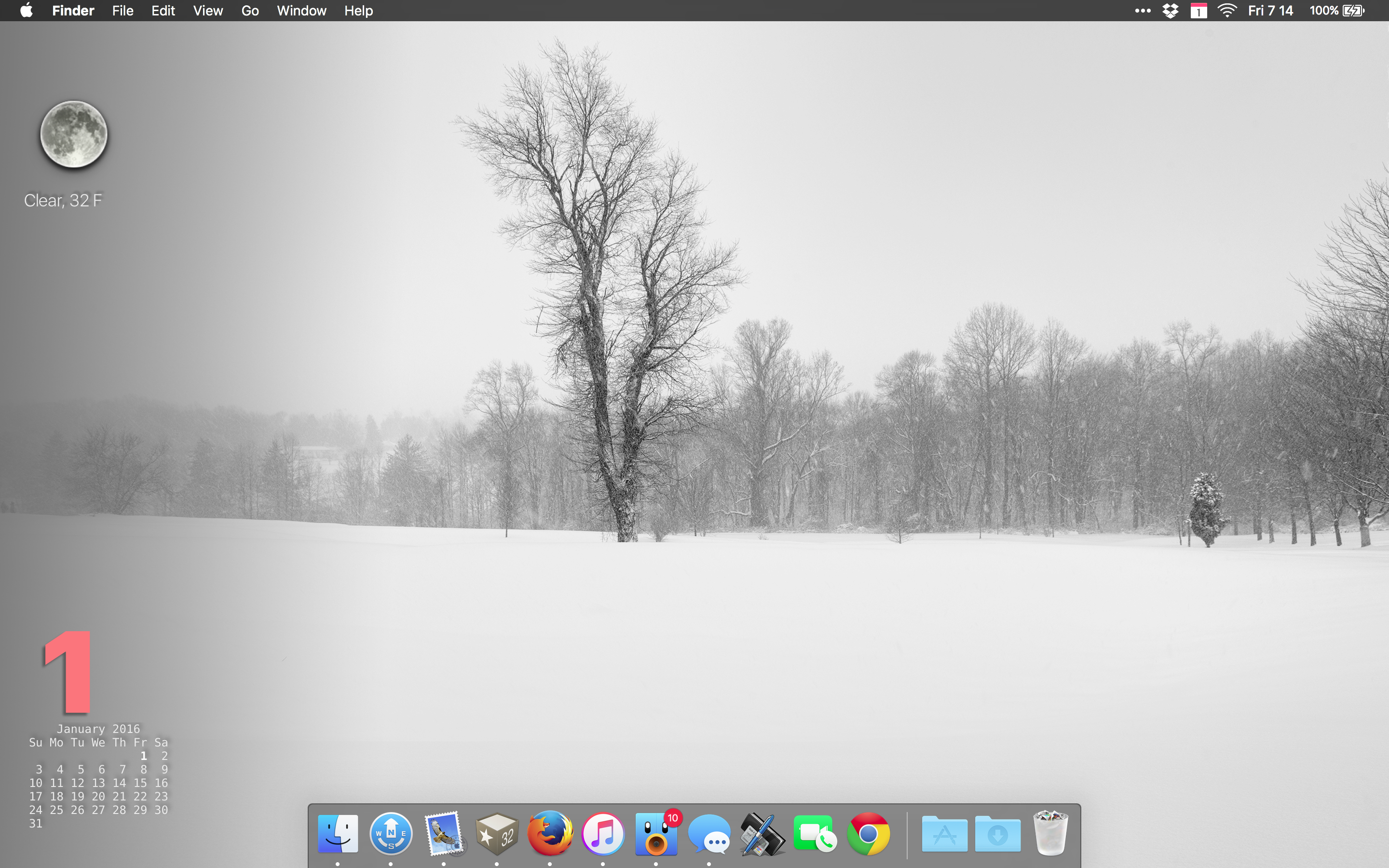This screenshot has height=868, width=1389.
Task: Click the Finder face icon in Dock
Action: click(338, 834)
